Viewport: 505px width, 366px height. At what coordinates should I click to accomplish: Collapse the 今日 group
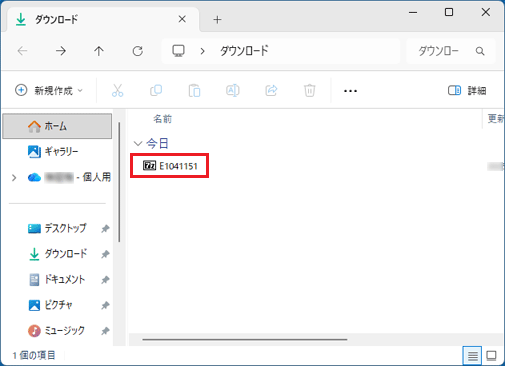(x=138, y=144)
